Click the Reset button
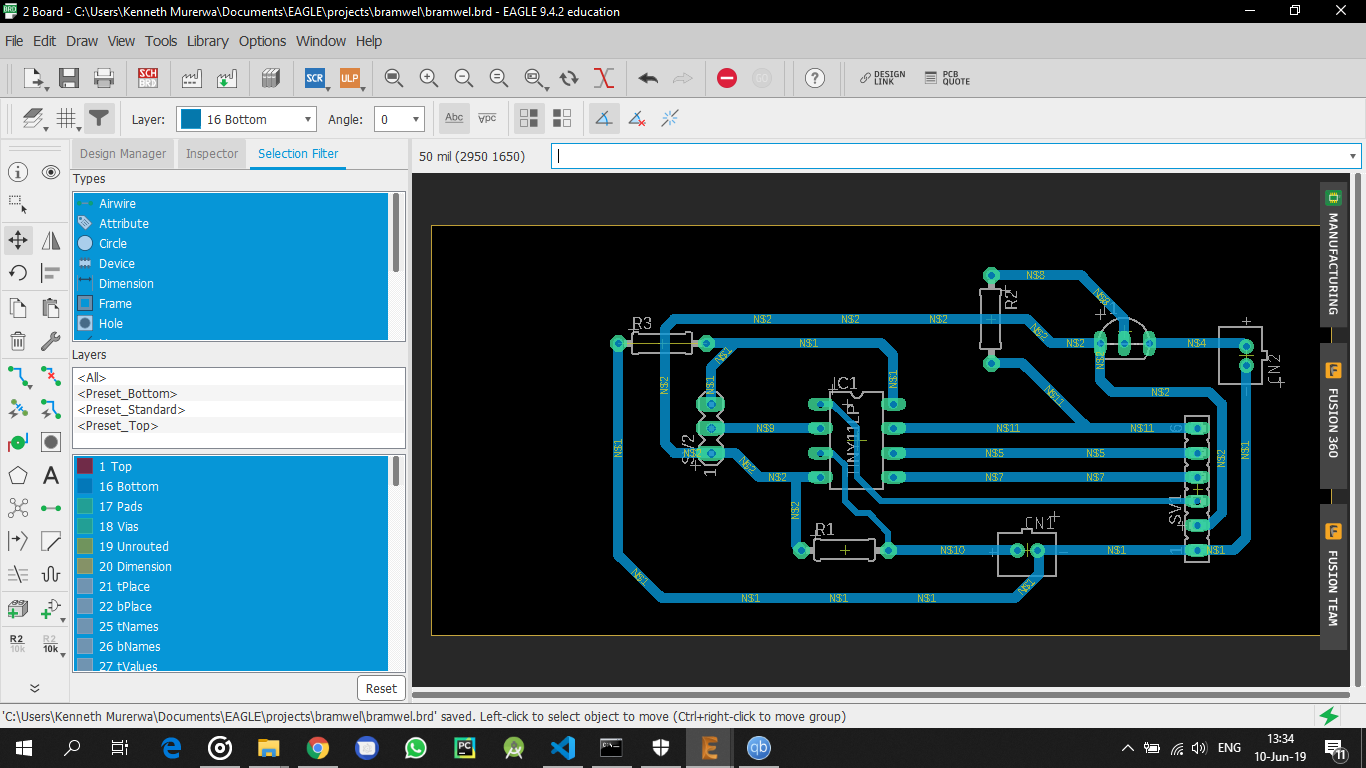 (x=381, y=688)
